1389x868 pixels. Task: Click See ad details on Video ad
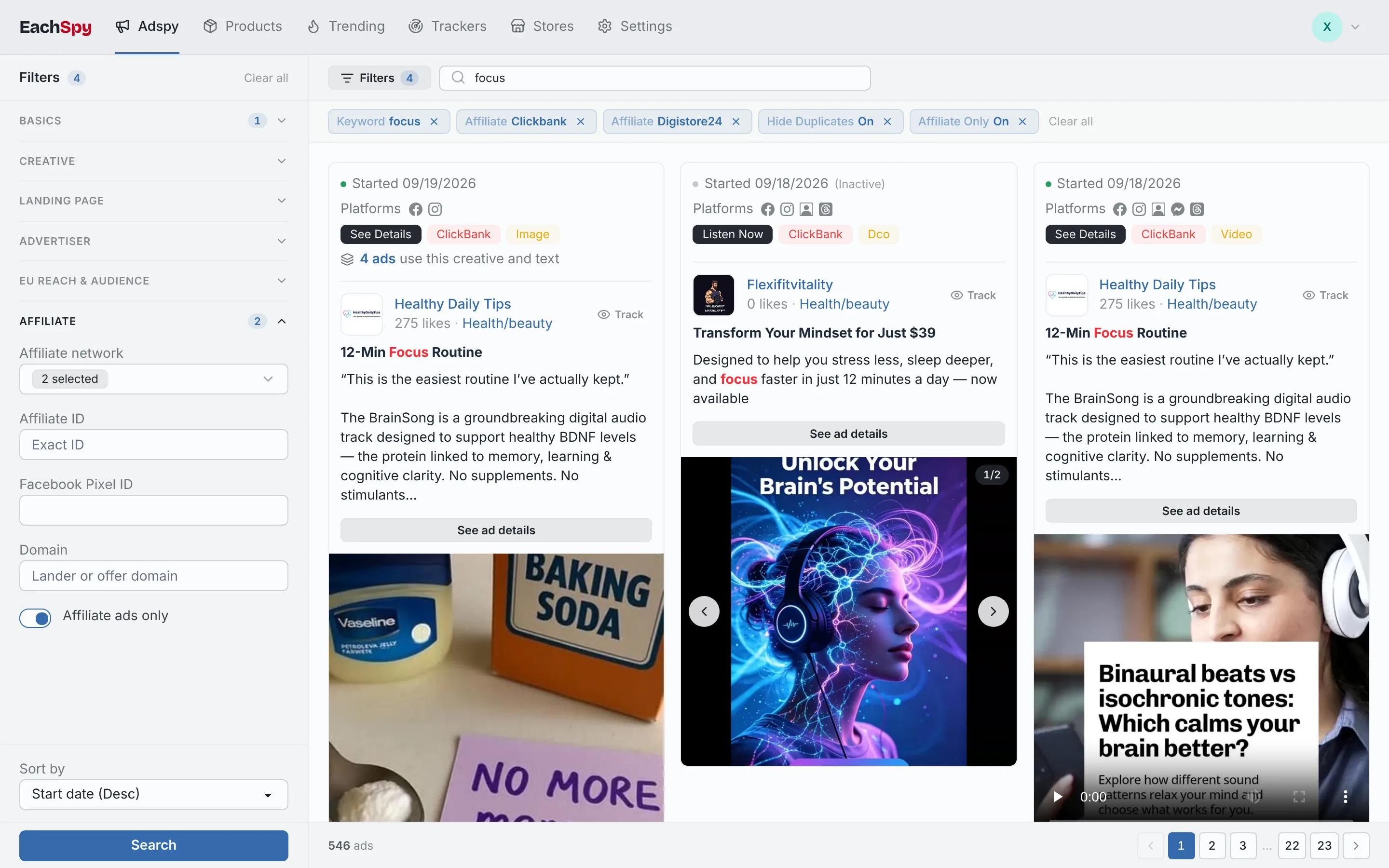(x=1201, y=510)
